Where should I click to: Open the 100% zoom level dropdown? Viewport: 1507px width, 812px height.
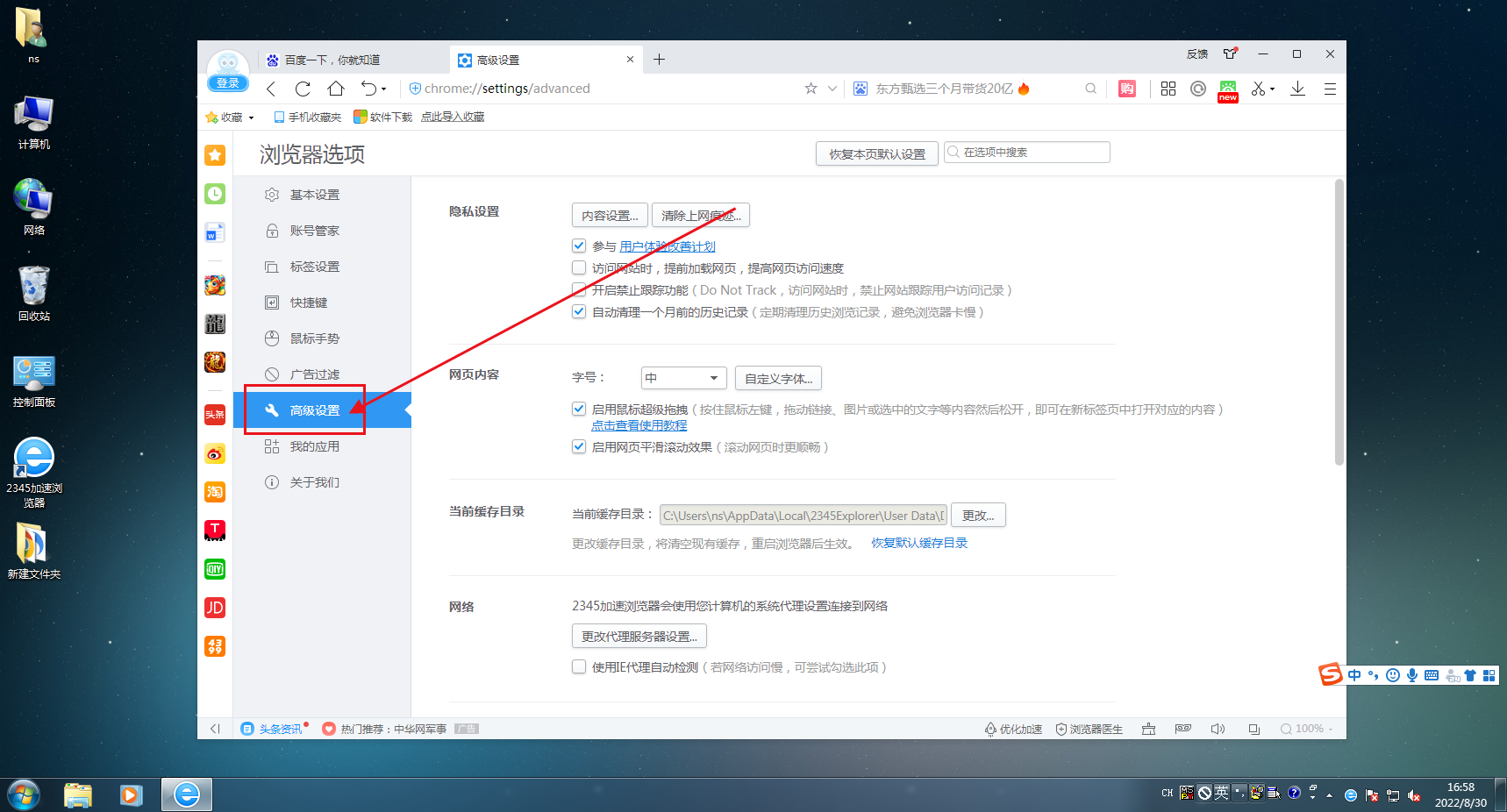click(1307, 729)
